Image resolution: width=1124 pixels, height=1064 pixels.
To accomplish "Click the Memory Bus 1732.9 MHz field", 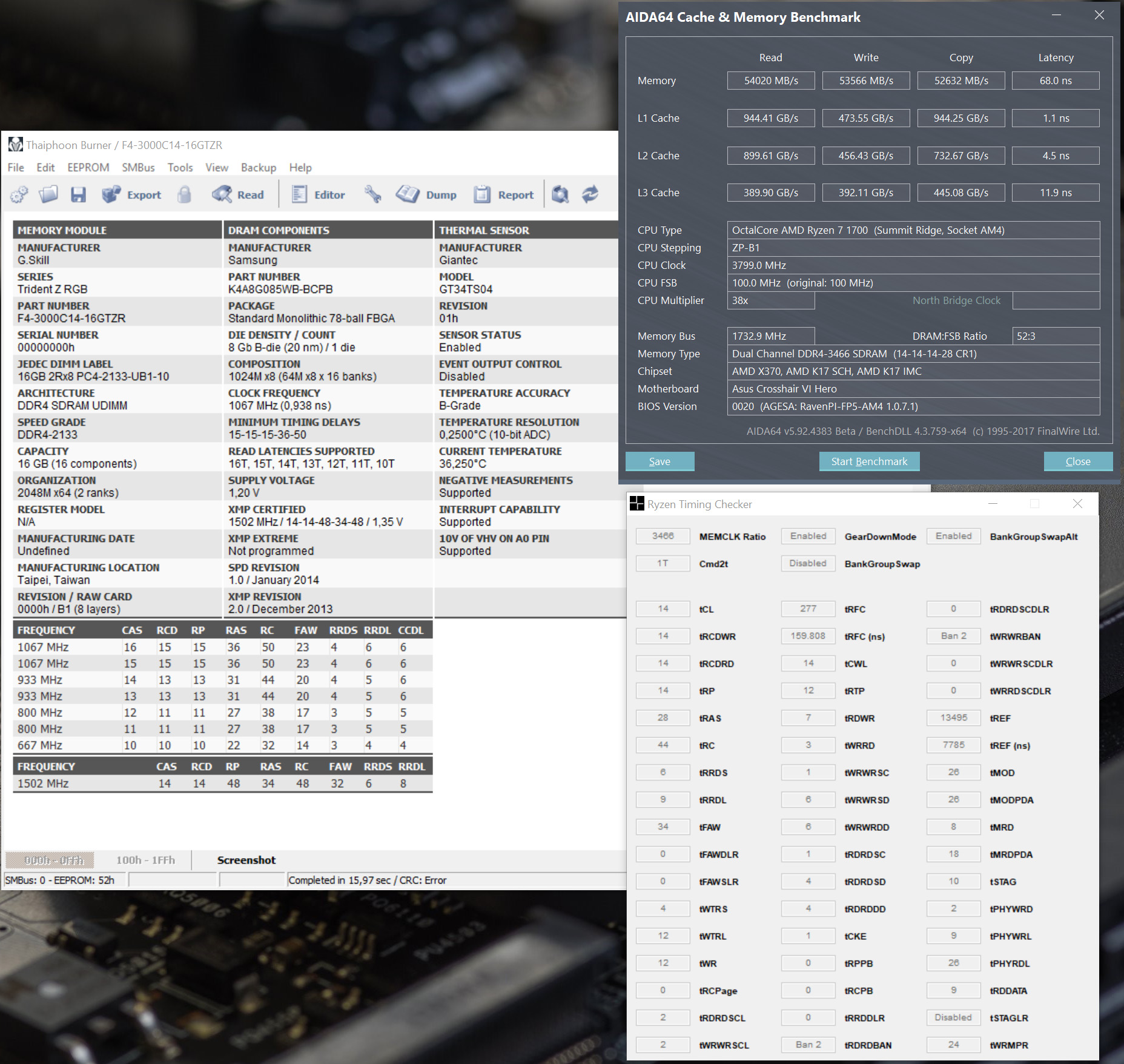I will coord(771,336).
